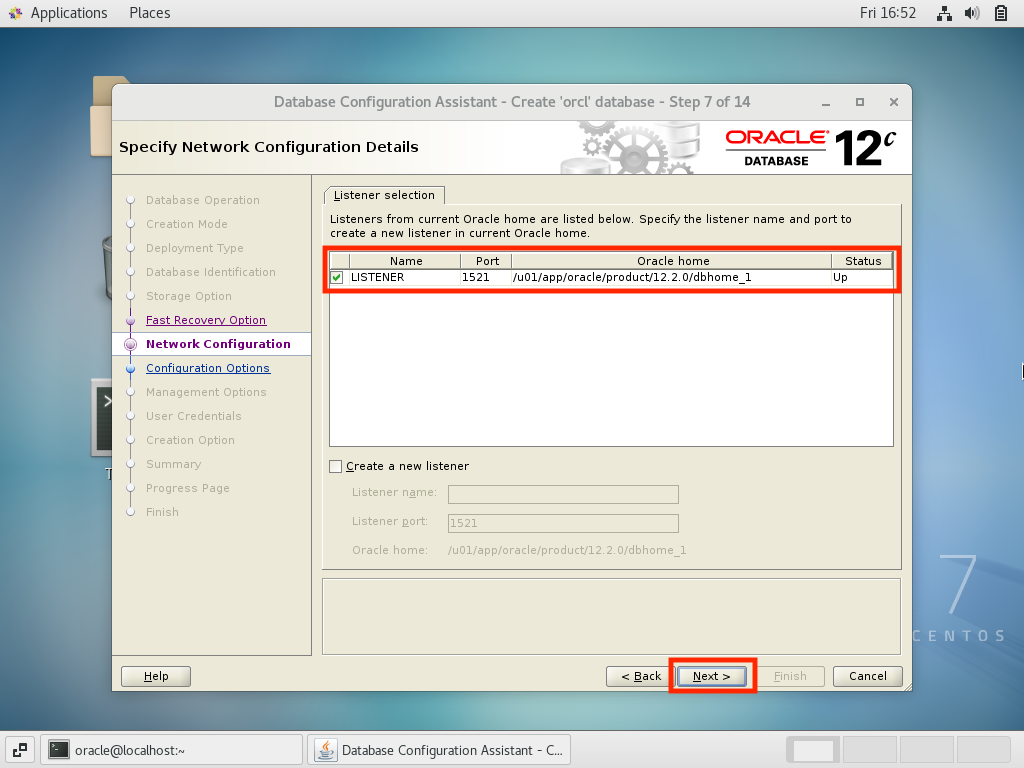Viewport: 1024px width, 768px height.
Task: Select the Network Configuration step
Action: click(218, 344)
